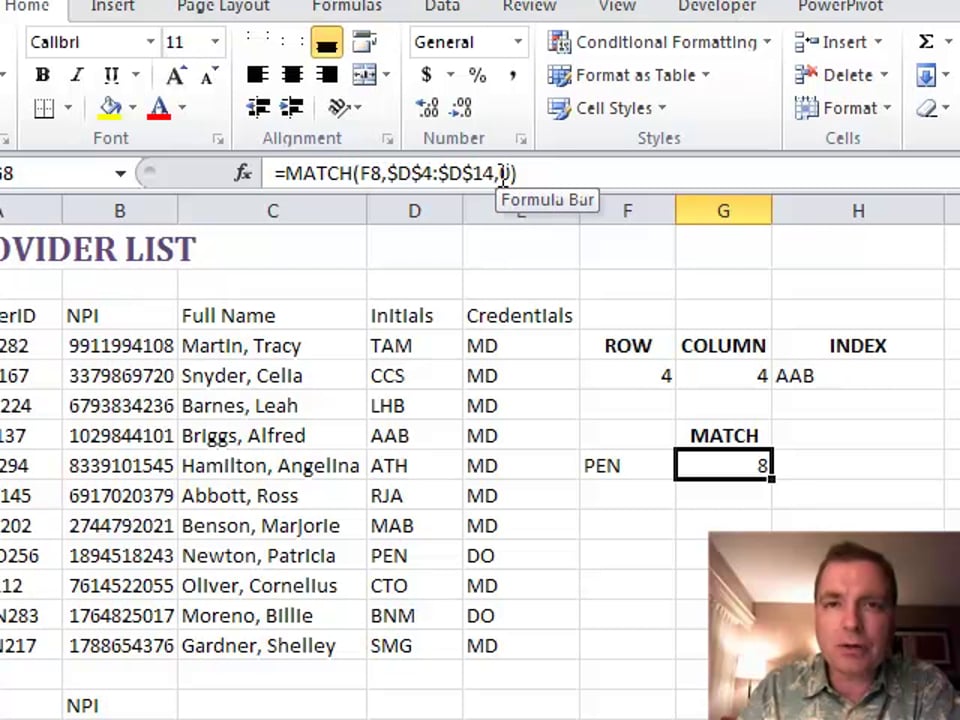Click inside the formula bar
The width and height of the screenshot is (960, 720).
(x=609, y=174)
